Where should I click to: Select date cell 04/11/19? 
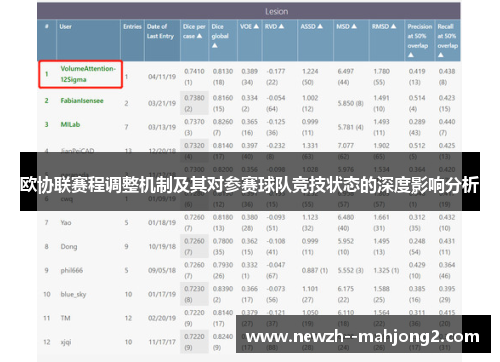pos(162,77)
